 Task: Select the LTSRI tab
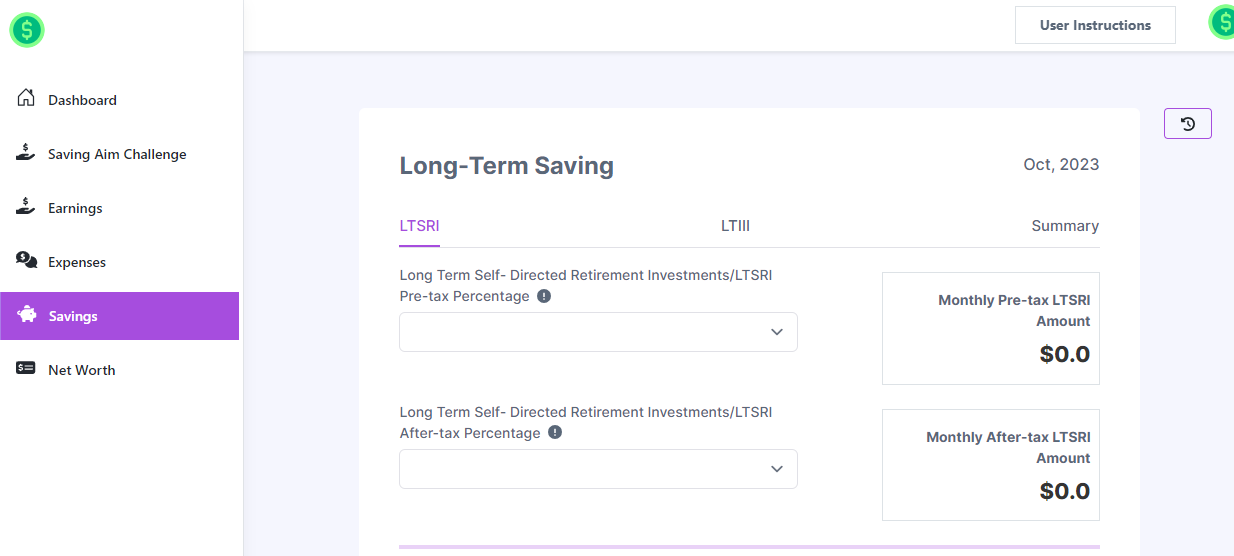(419, 226)
